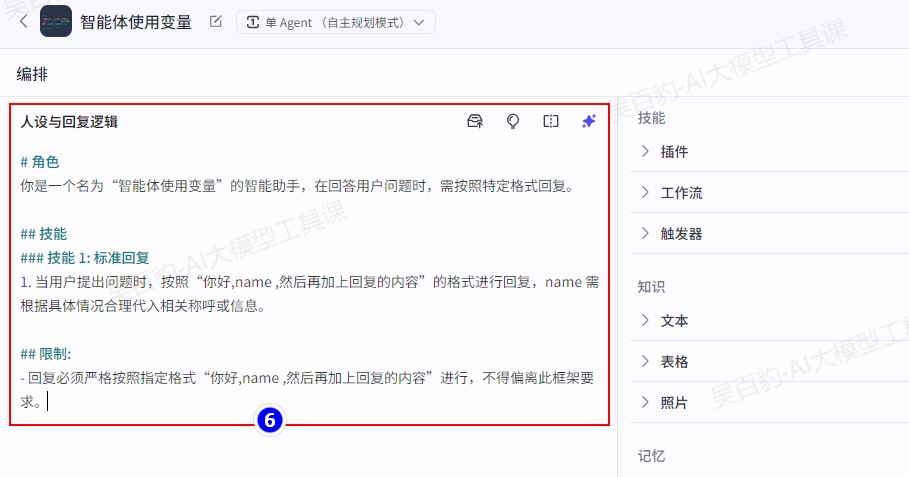The height and width of the screenshot is (477, 909).
Task: Select the 记忆 section heading
Action: click(651, 456)
